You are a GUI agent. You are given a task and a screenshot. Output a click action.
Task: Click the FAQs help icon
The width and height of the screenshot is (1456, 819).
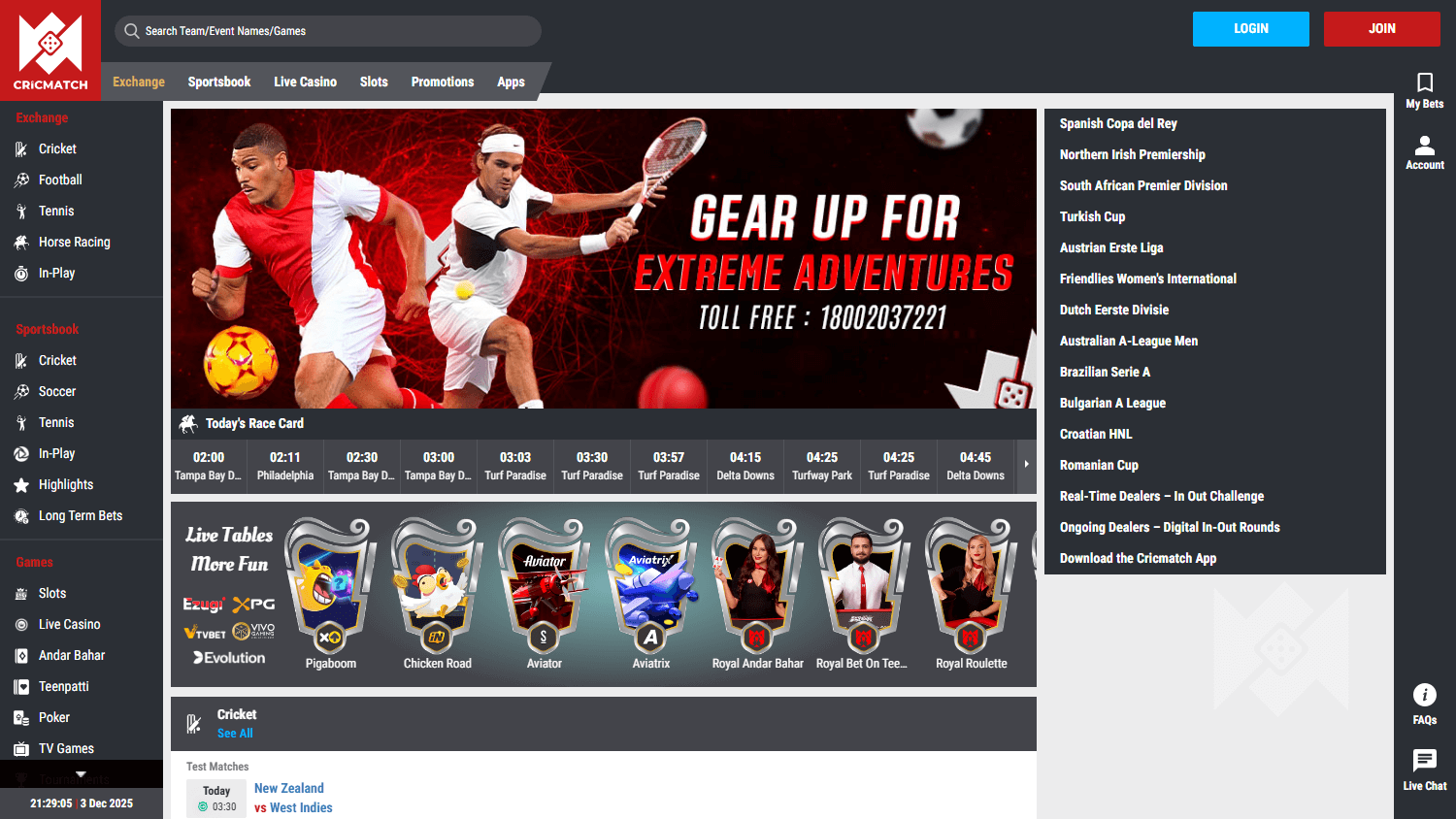point(1424,695)
